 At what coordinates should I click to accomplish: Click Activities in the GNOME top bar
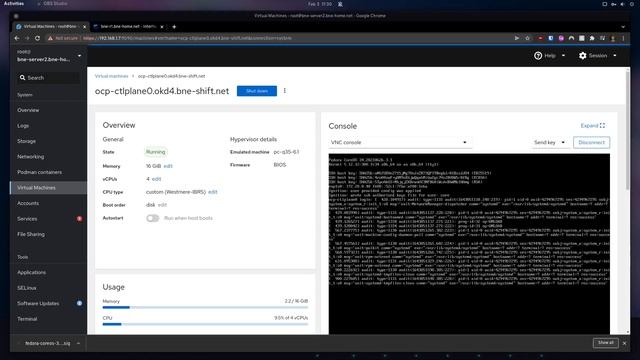click(14, 4)
